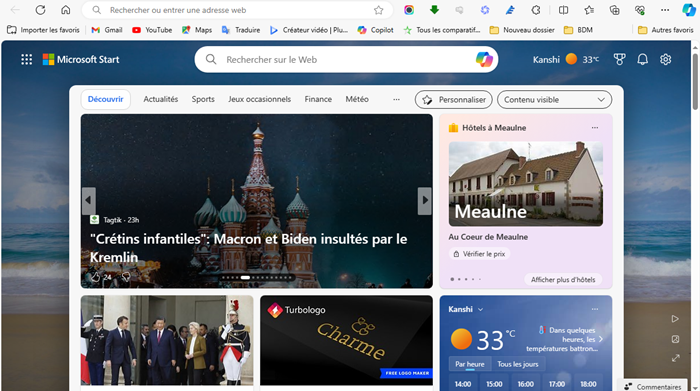Click the browser address bar
Viewport: 700px width, 391px height.
237,10
